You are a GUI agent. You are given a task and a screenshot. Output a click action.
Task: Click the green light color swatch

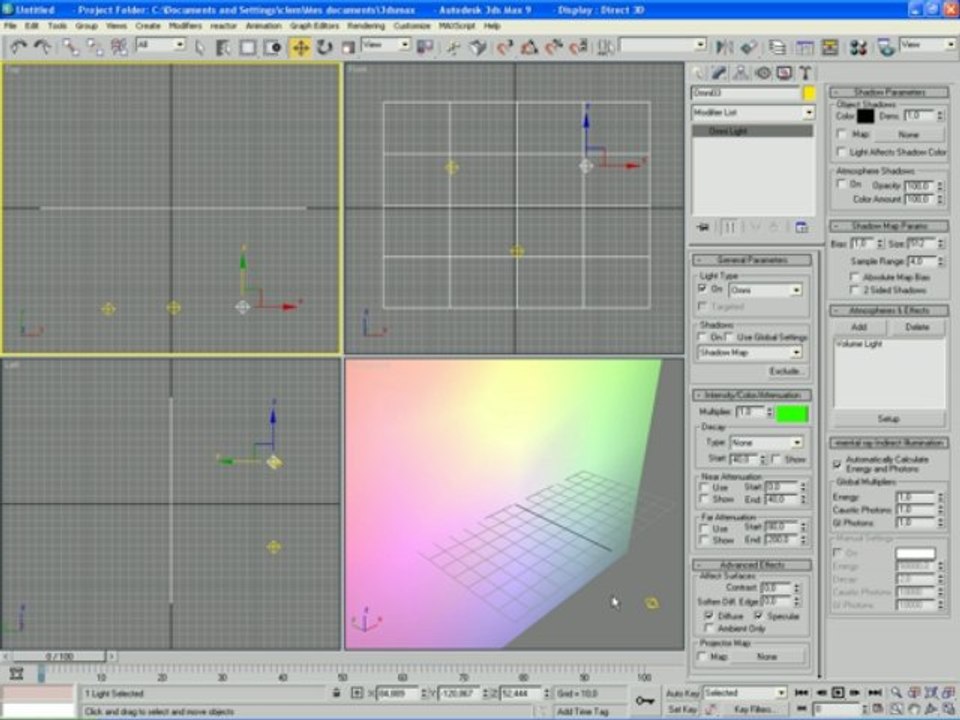[793, 413]
